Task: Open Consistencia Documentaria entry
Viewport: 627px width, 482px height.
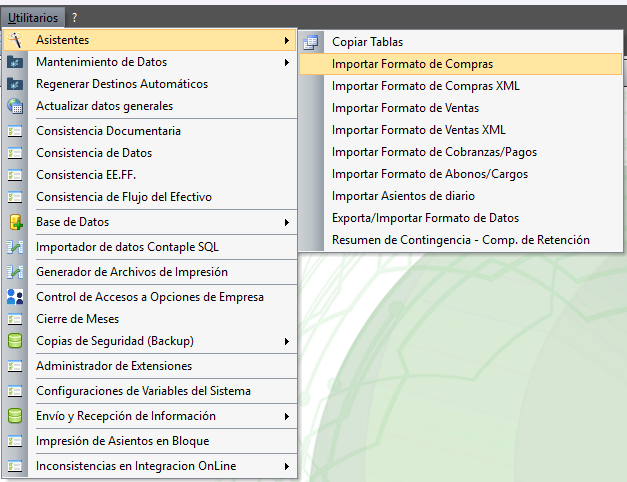Action: point(150,131)
